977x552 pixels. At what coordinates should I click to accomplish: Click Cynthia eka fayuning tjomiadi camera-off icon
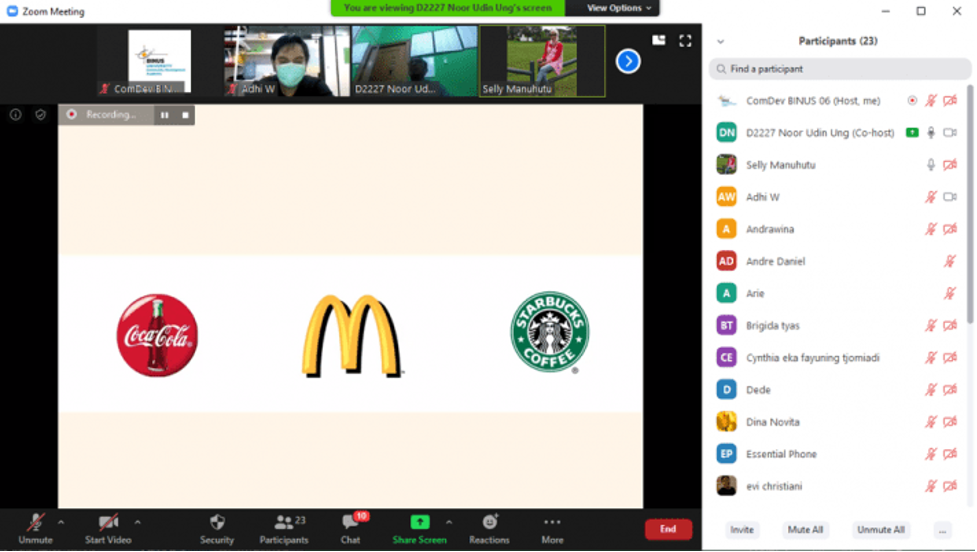(x=950, y=358)
